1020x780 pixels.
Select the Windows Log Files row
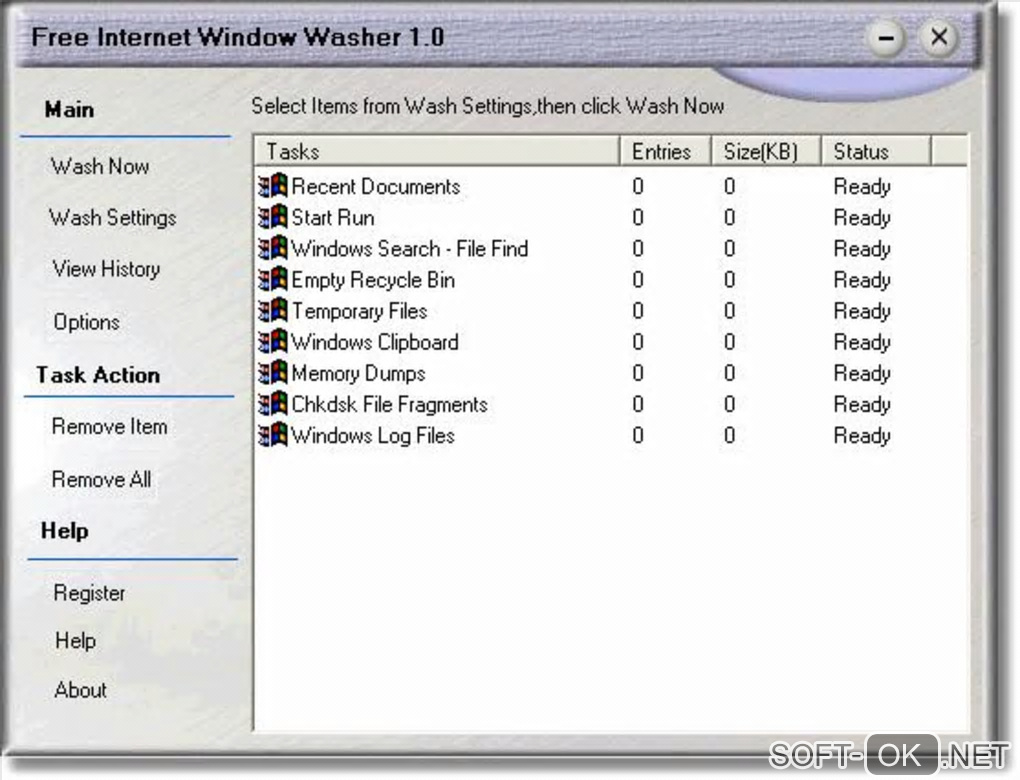point(610,437)
